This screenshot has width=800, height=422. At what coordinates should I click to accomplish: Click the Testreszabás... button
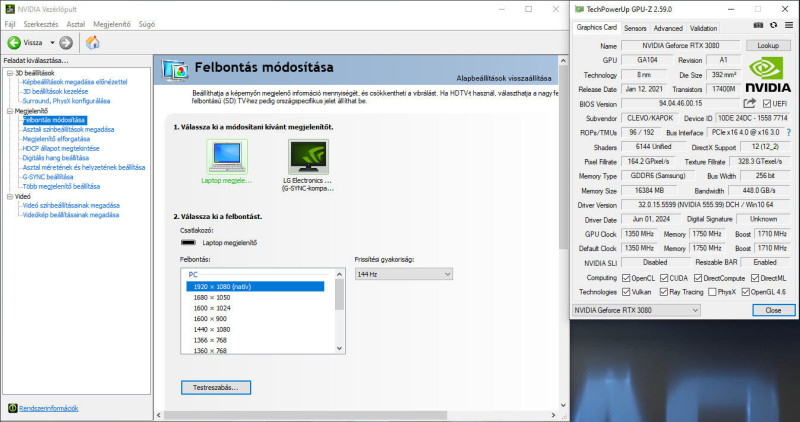point(216,388)
